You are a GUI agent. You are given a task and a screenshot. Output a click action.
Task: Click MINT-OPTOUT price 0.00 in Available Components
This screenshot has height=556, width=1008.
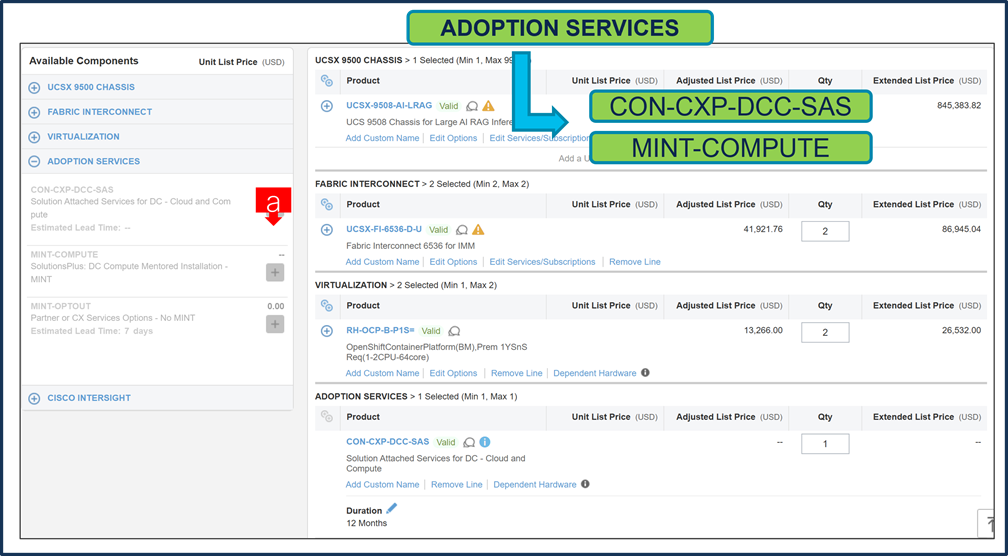(276, 307)
